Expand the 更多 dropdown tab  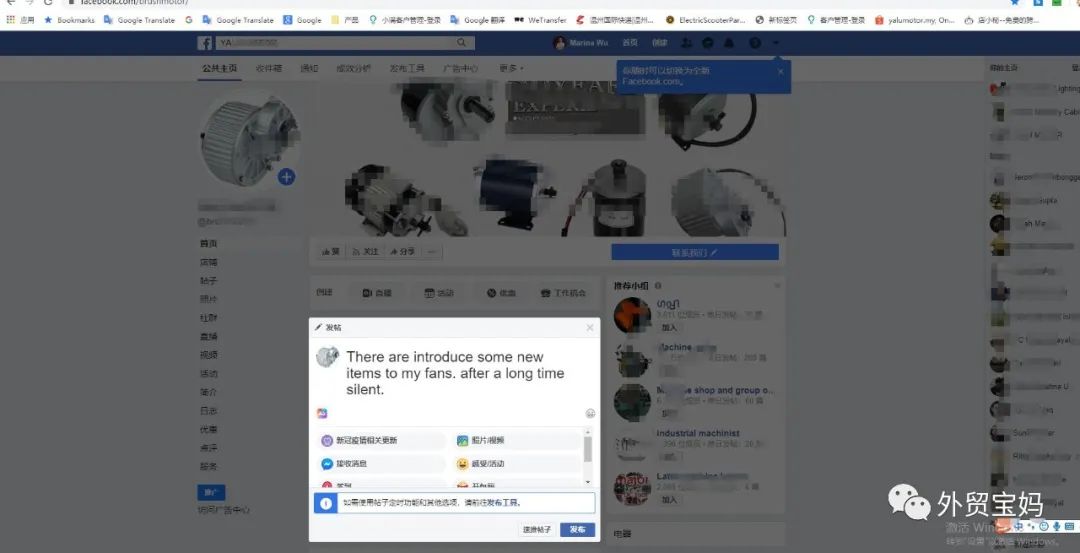[511, 68]
